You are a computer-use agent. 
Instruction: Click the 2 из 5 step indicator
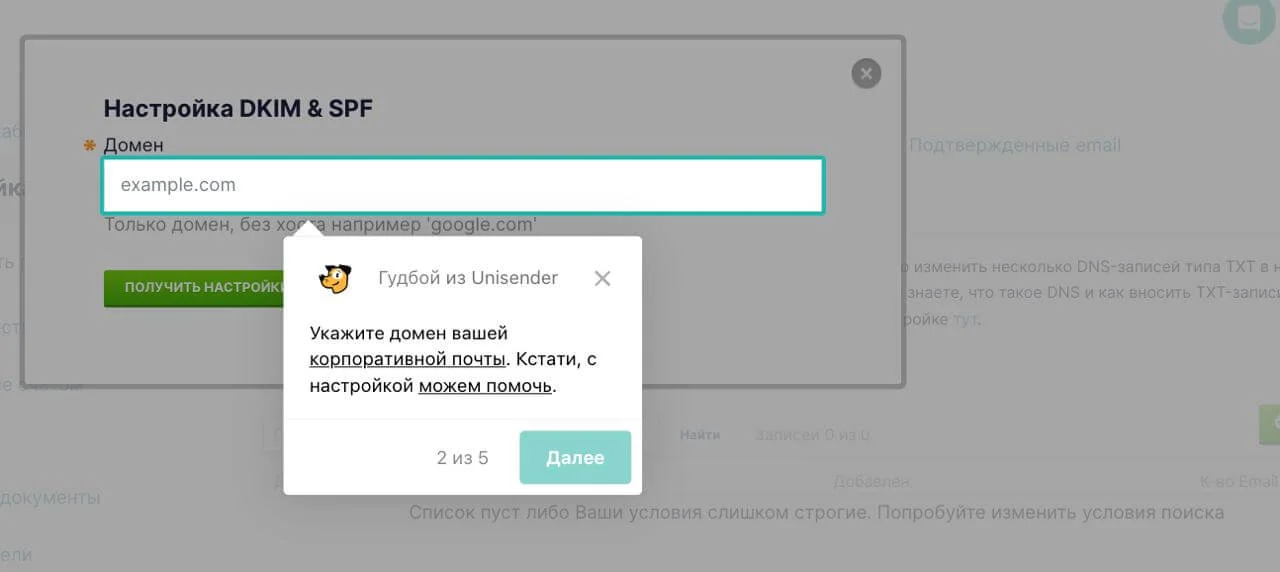(462, 458)
